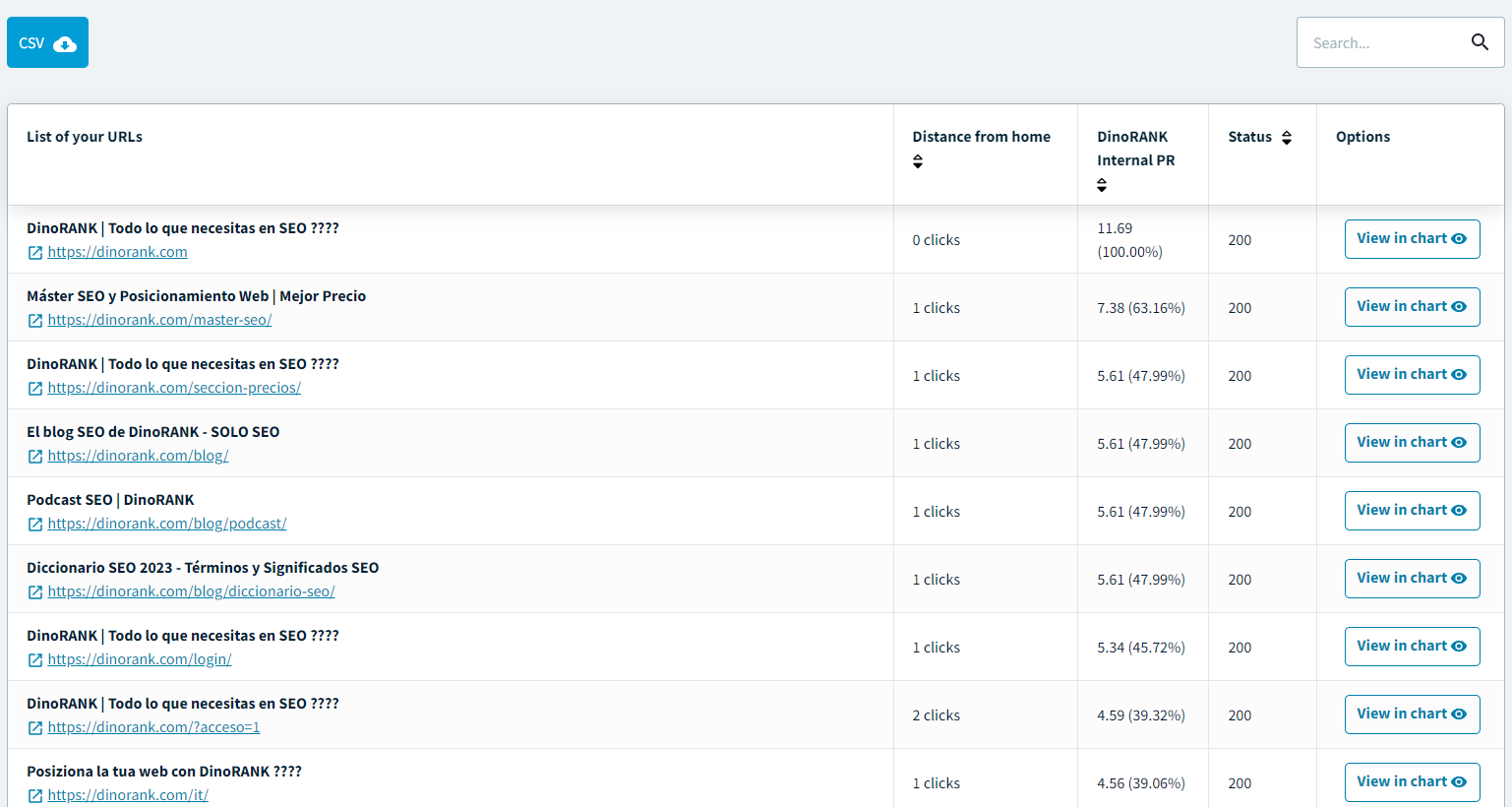Image resolution: width=1512 pixels, height=807 pixels.
Task: Sort table by Status column
Action: point(1286,138)
